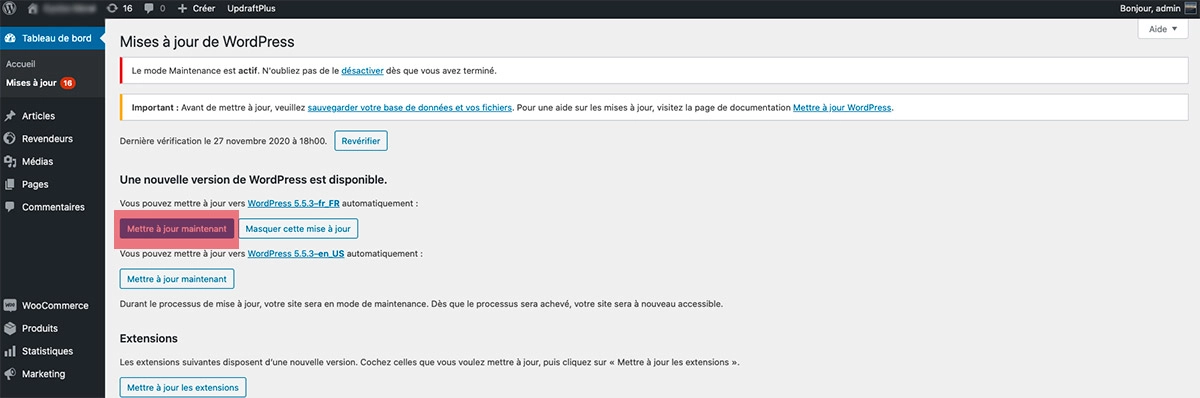
Task: Click the Produits box icon
Action: pyautogui.click(x=10, y=328)
